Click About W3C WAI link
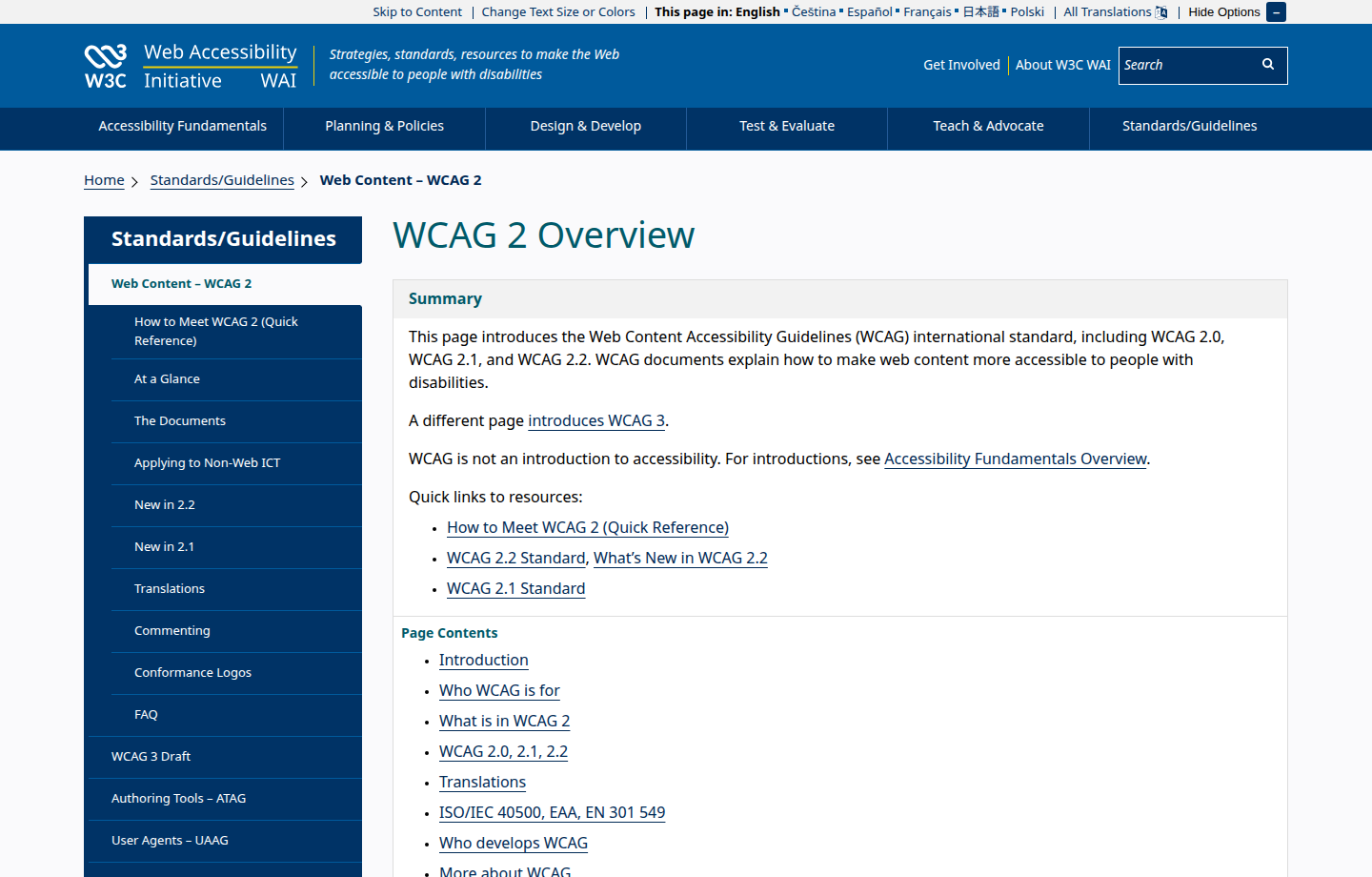1372x877 pixels. point(1063,65)
